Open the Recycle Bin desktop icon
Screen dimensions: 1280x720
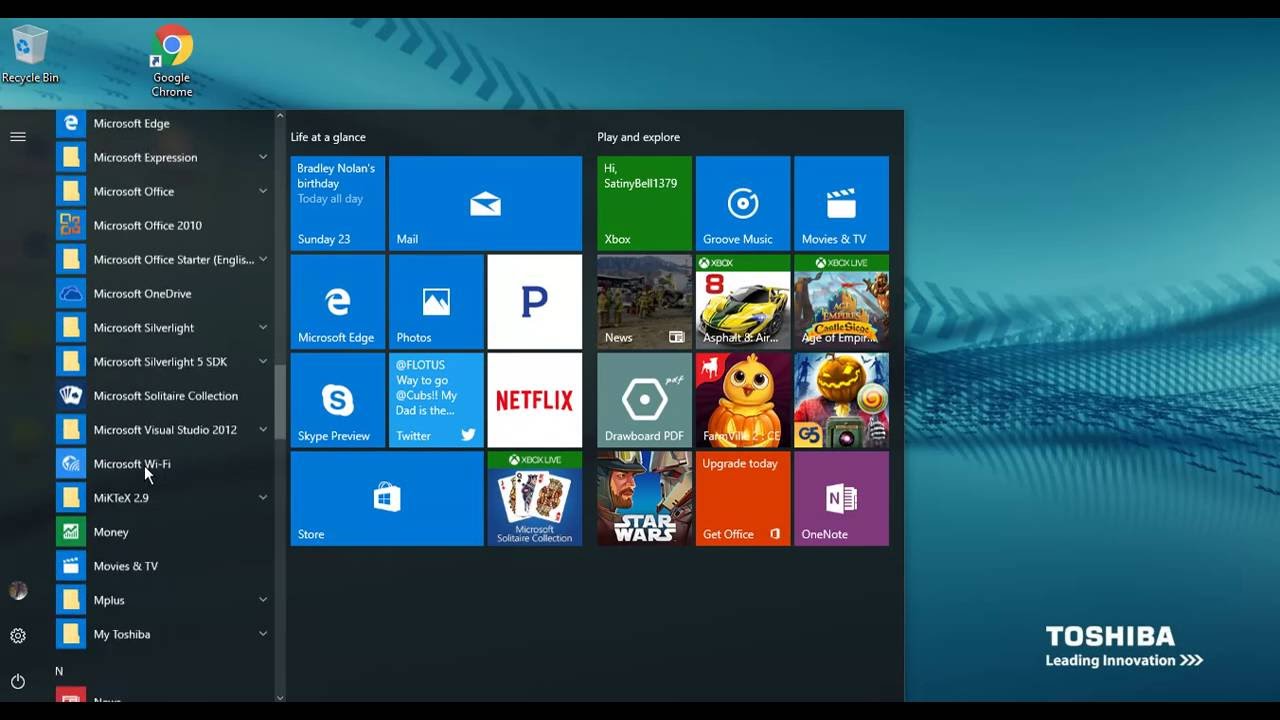point(30,55)
